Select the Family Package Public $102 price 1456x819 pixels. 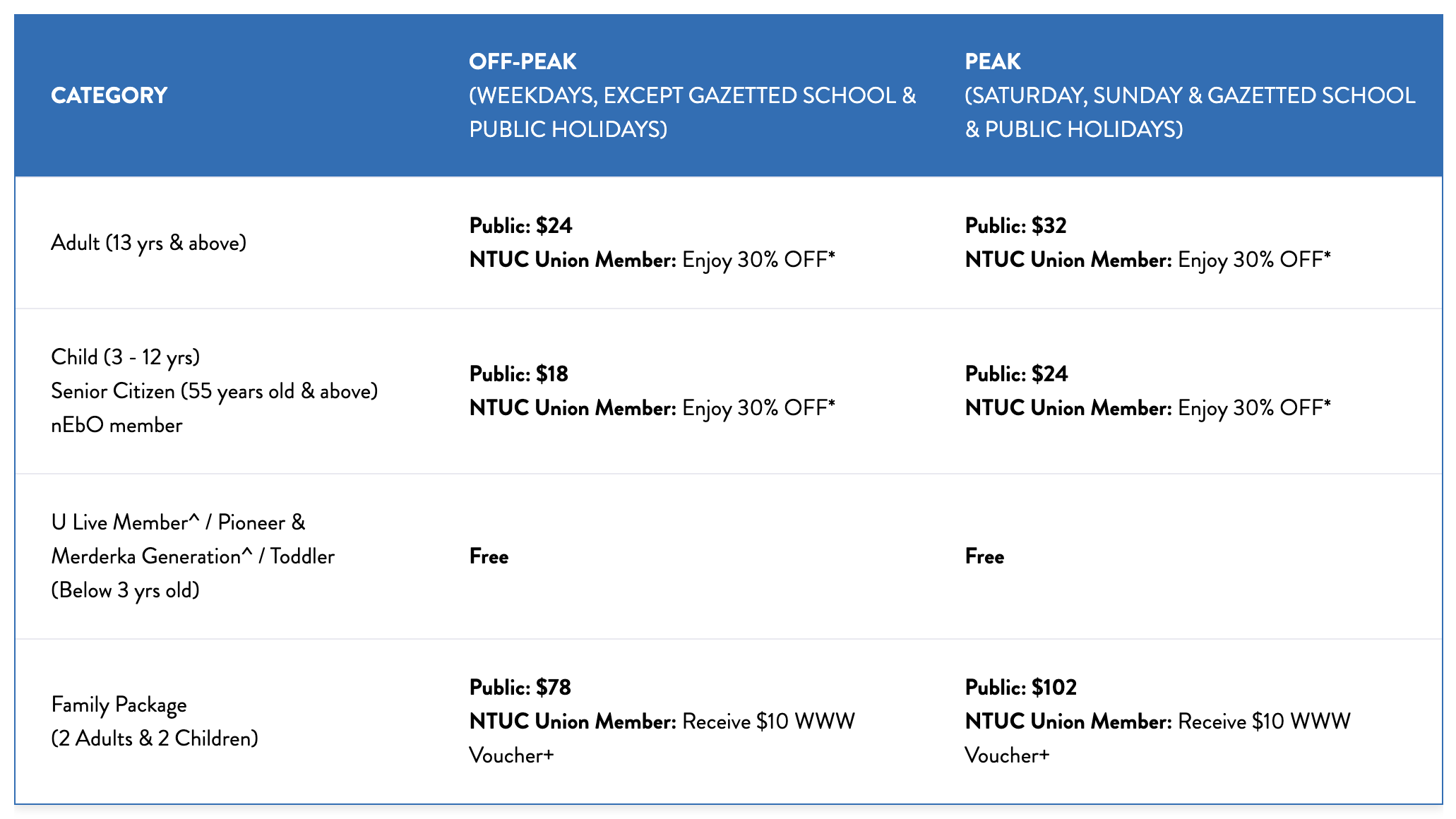pos(1020,688)
